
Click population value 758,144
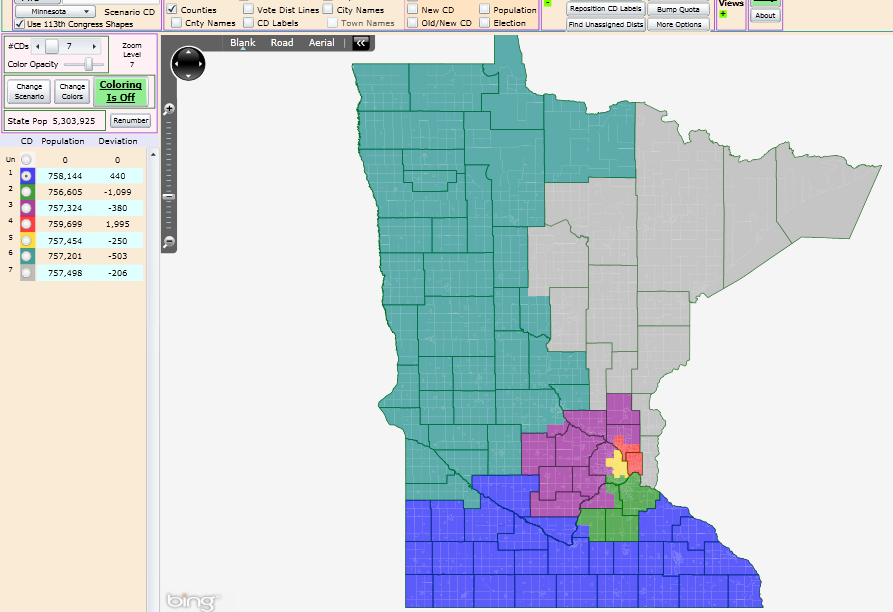65,176
